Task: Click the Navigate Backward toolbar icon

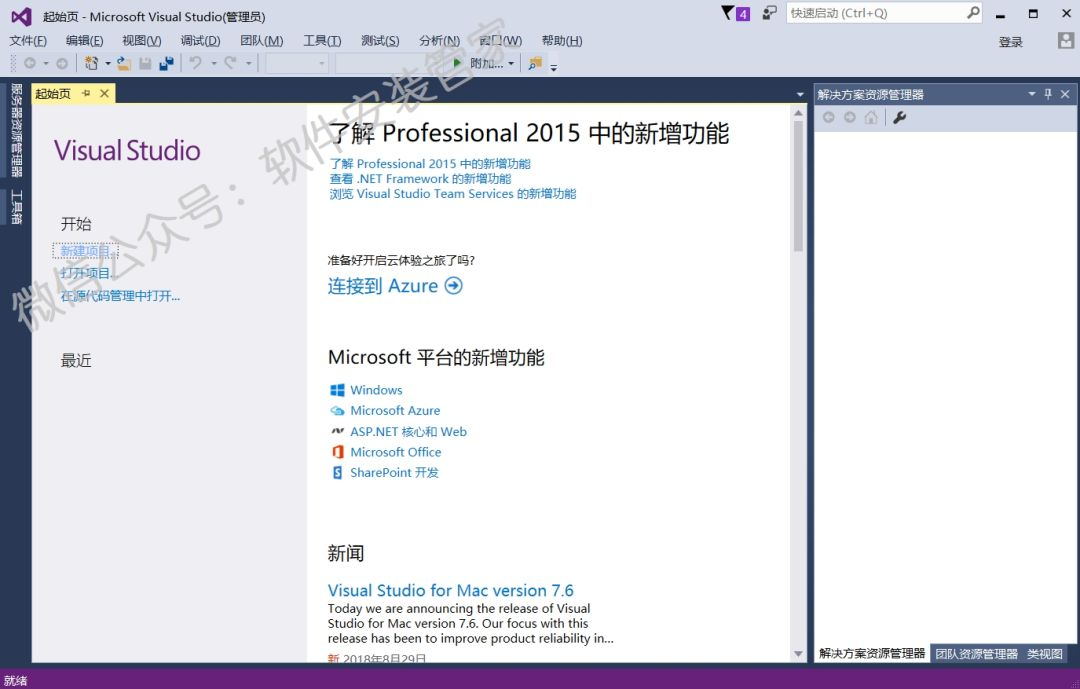Action: coord(30,63)
